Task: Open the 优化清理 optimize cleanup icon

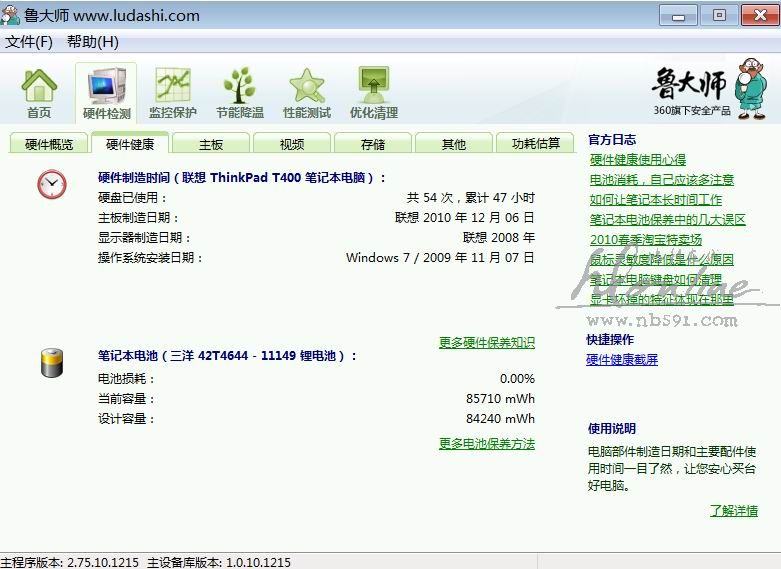Action: (x=374, y=93)
